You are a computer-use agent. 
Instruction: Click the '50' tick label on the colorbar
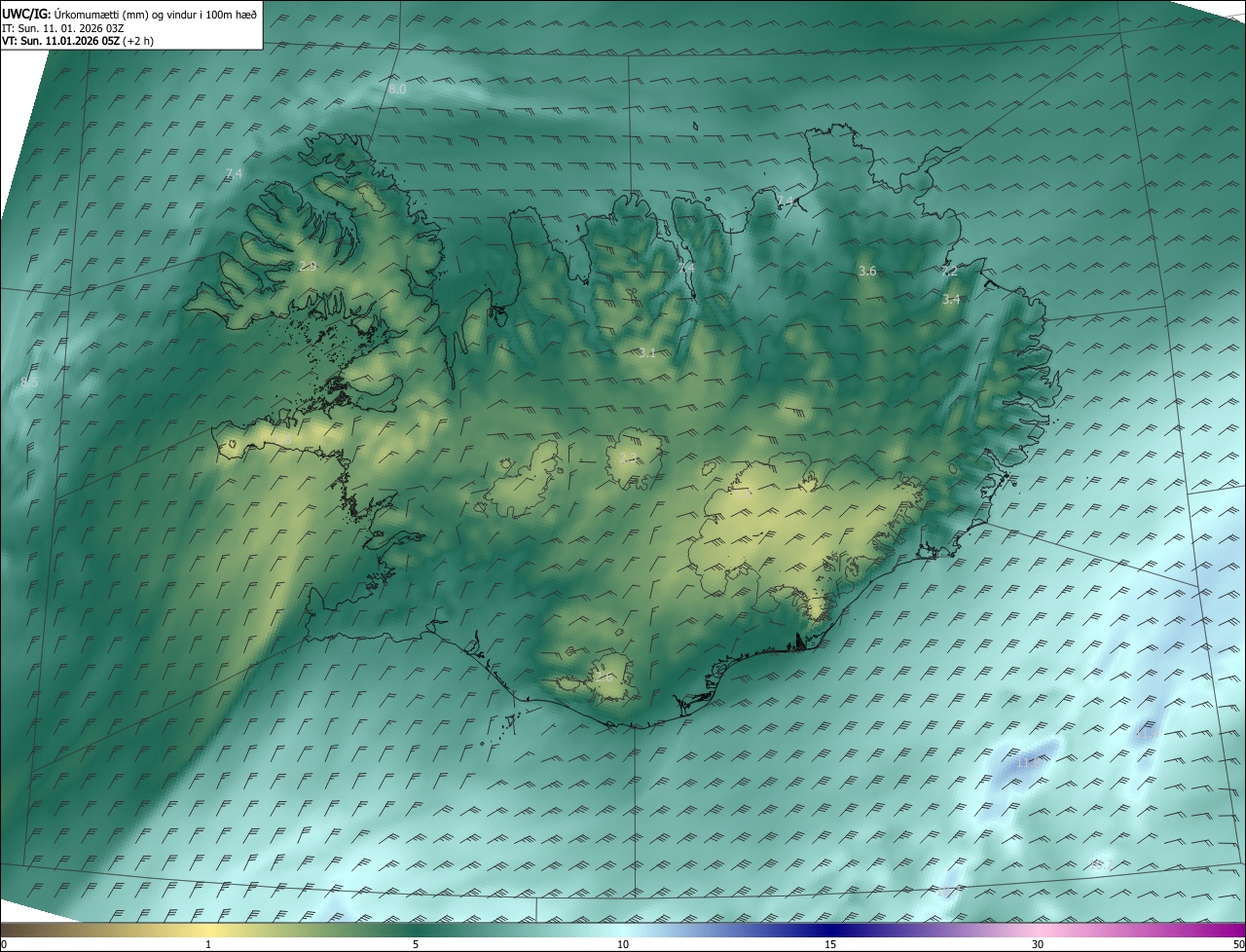(1238, 944)
